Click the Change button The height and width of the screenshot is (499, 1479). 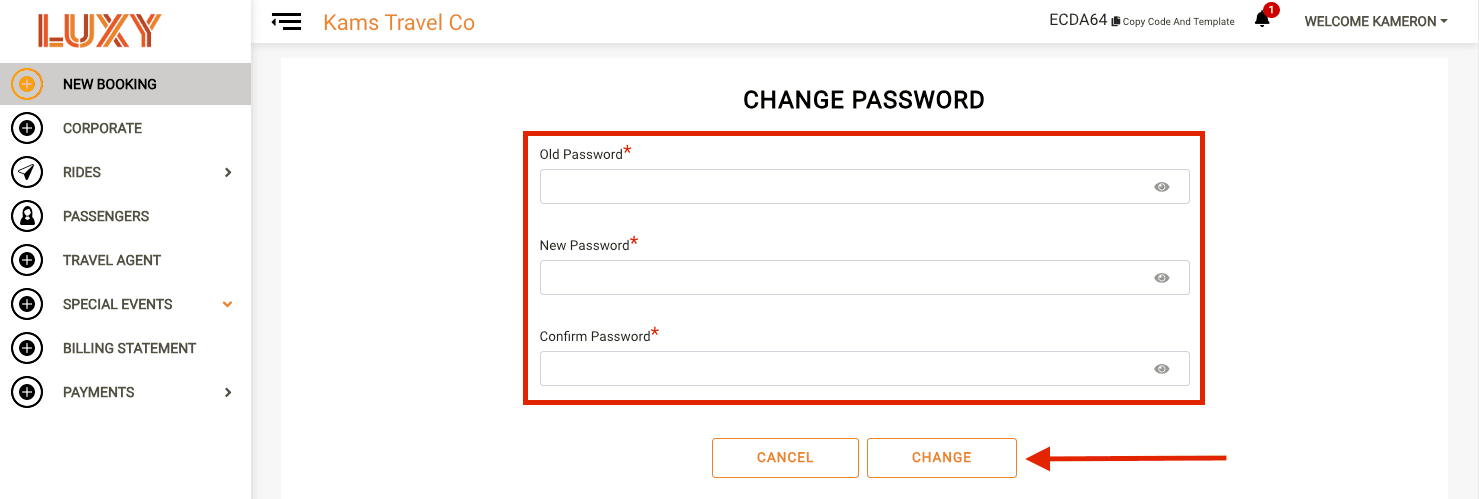pyautogui.click(x=942, y=458)
